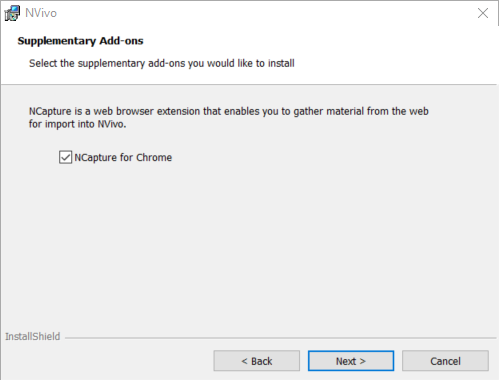Click the NCapture description paragraph
This screenshot has width=499, height=380.
229,117
